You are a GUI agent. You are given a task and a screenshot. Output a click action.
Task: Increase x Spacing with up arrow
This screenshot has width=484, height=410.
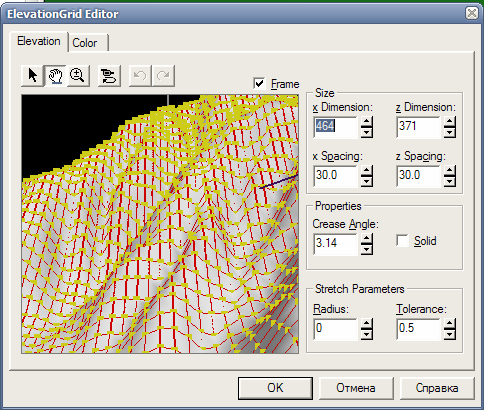(x=367, y=170)
